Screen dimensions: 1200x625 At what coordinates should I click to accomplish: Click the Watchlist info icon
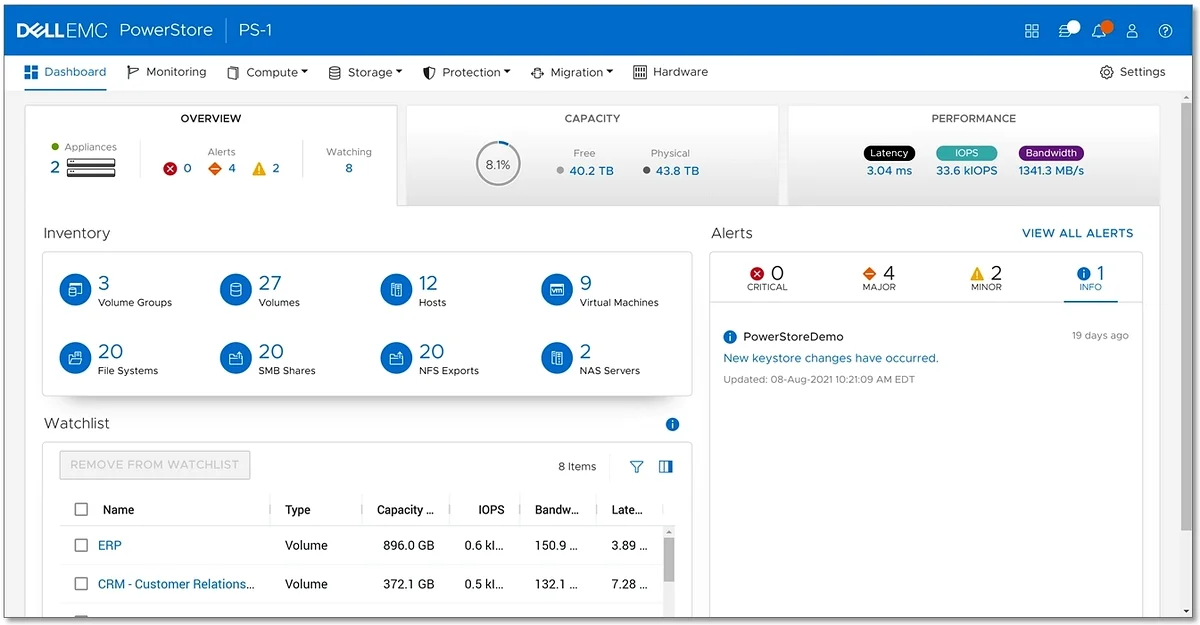click(672, 424)
